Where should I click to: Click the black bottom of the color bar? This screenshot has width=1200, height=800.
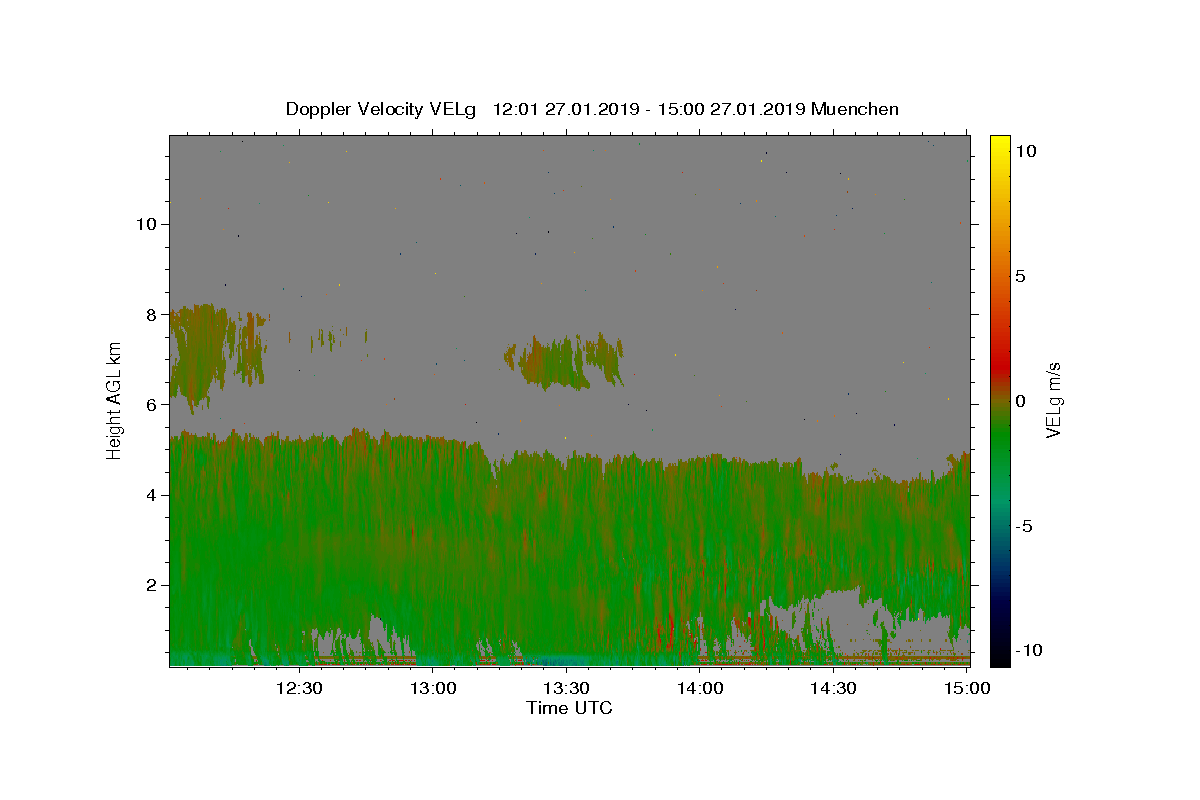point(1000,658)
